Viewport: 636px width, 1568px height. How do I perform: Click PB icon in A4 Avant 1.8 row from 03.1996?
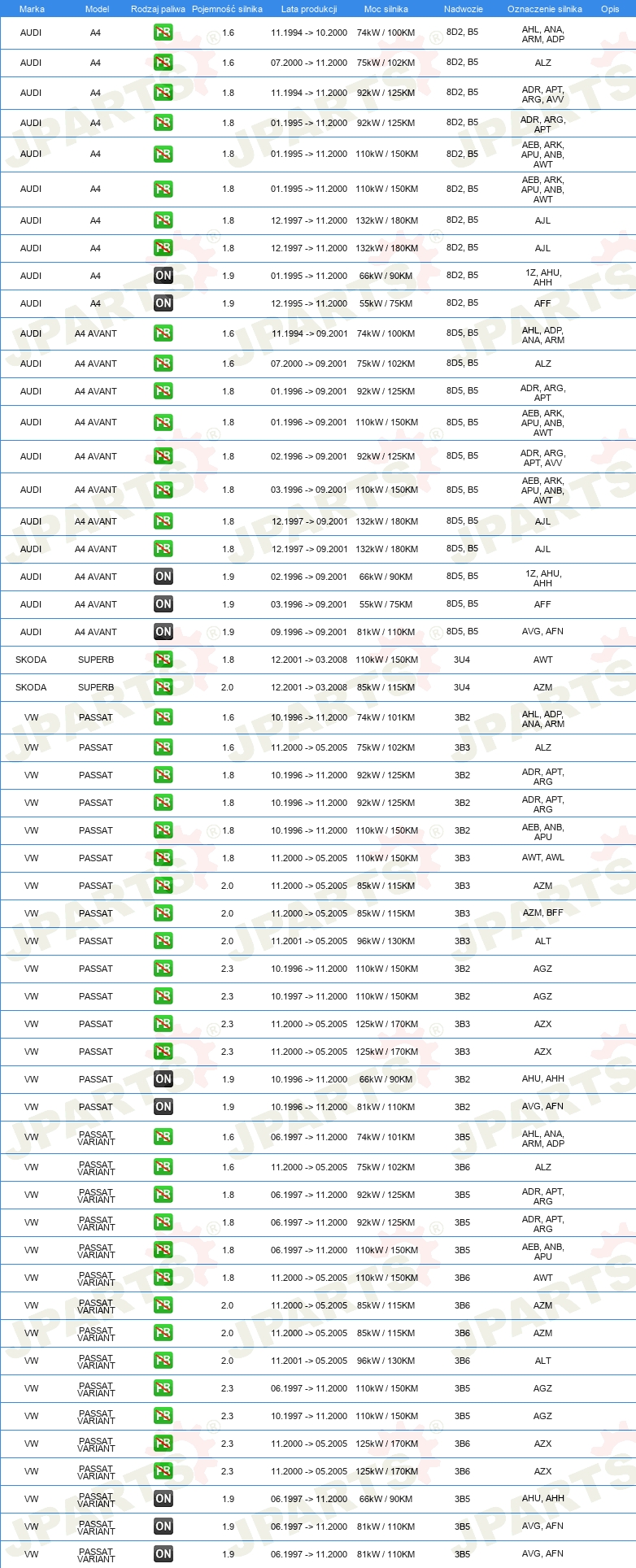tap(163, 490)
